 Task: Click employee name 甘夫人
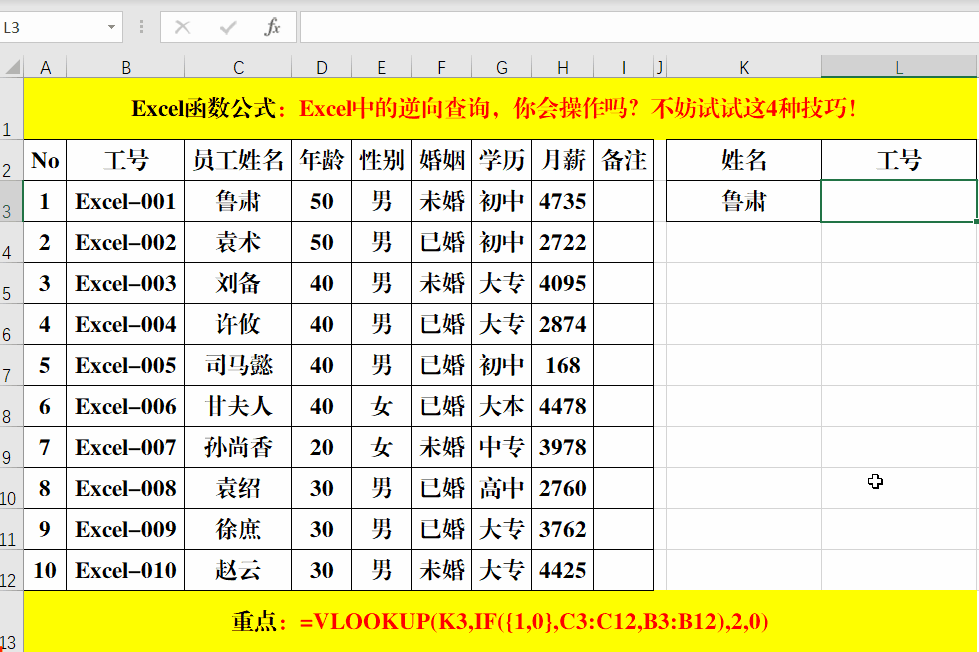click(238, 407)
